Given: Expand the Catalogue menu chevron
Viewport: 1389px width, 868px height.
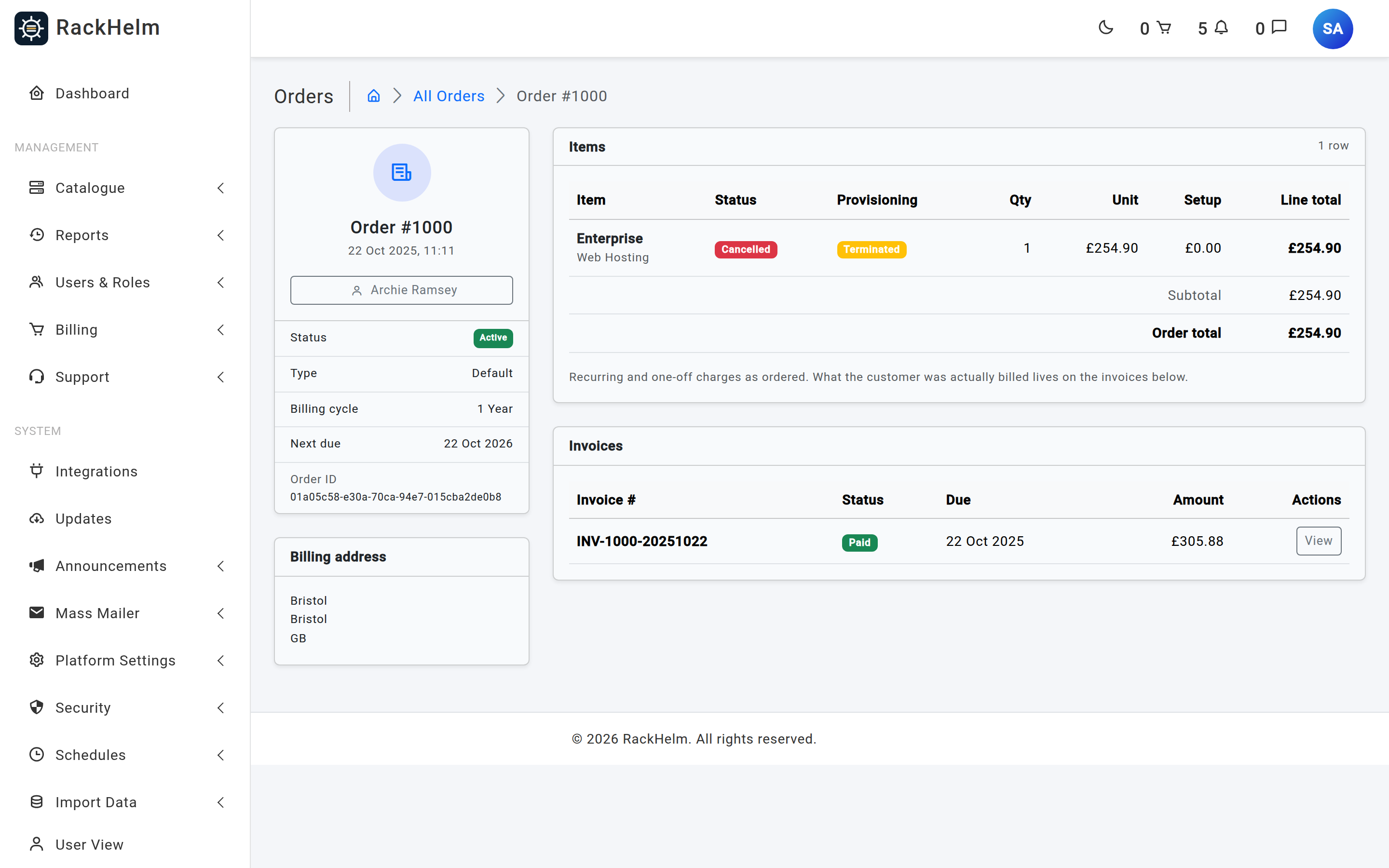Looking at the screenshot, I should [220, 188].
